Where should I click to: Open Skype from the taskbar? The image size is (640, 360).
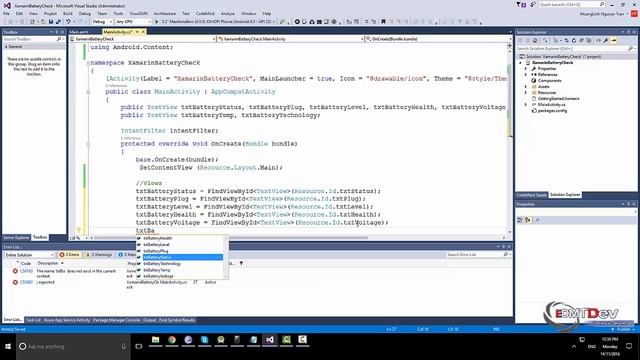pyautogui.click(x=204, y=340)
